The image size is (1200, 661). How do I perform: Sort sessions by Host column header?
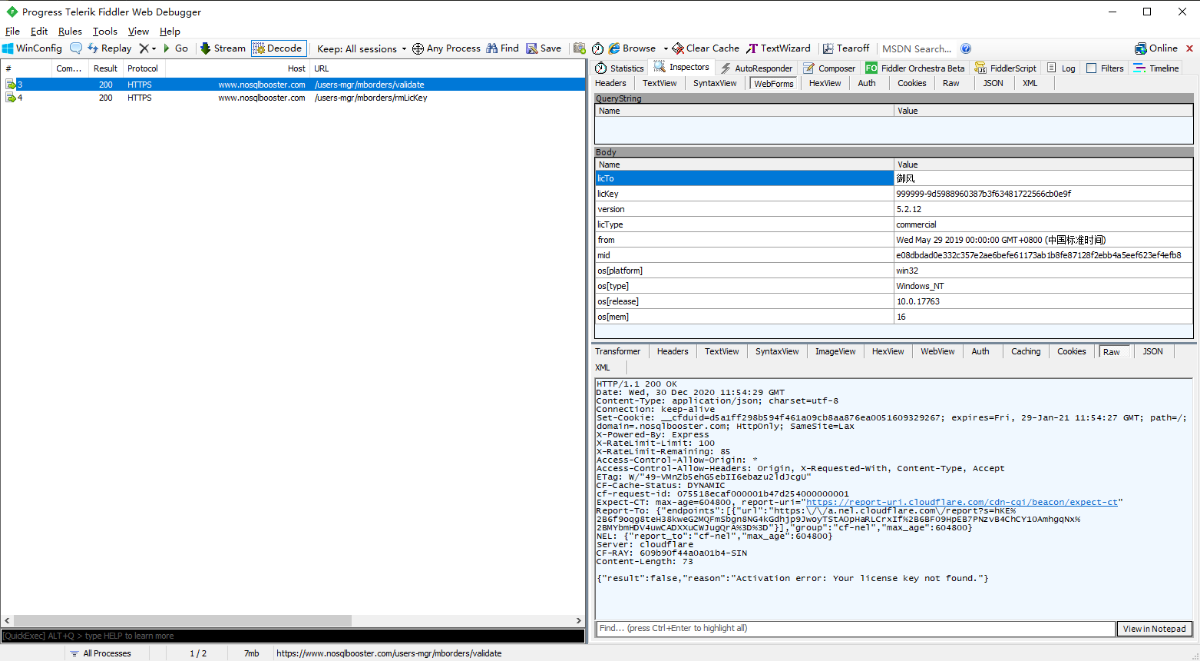[236, 68]
